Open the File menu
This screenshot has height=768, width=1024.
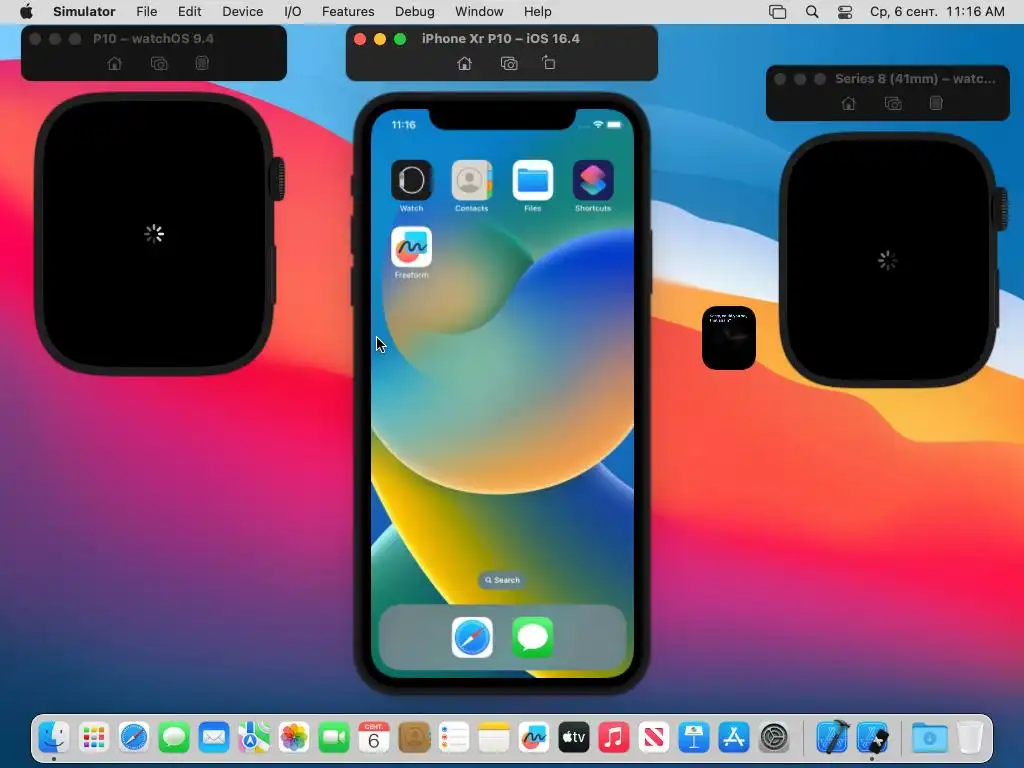(x=146, y=12)
